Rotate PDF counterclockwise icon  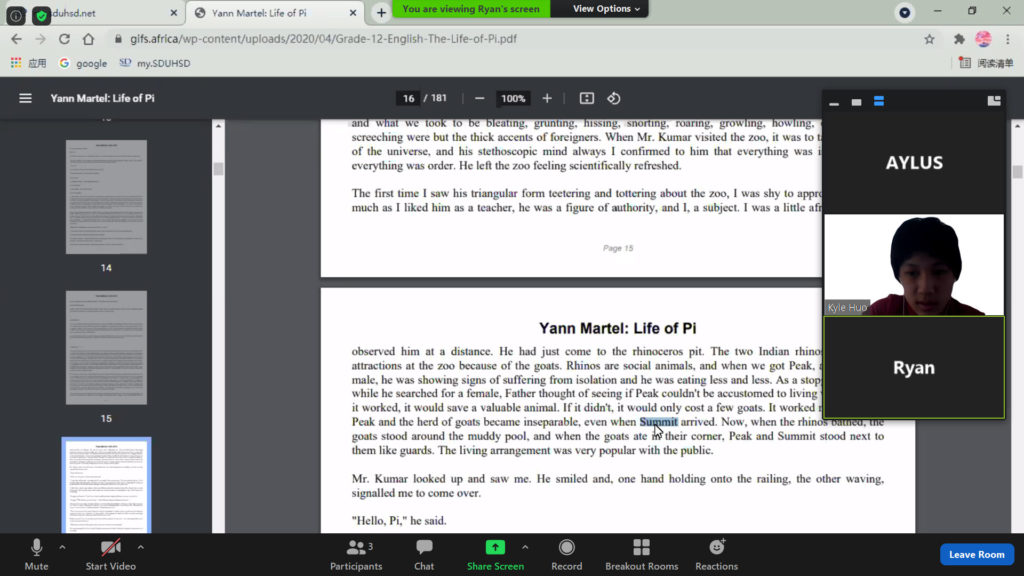click(x=614, y=99)
